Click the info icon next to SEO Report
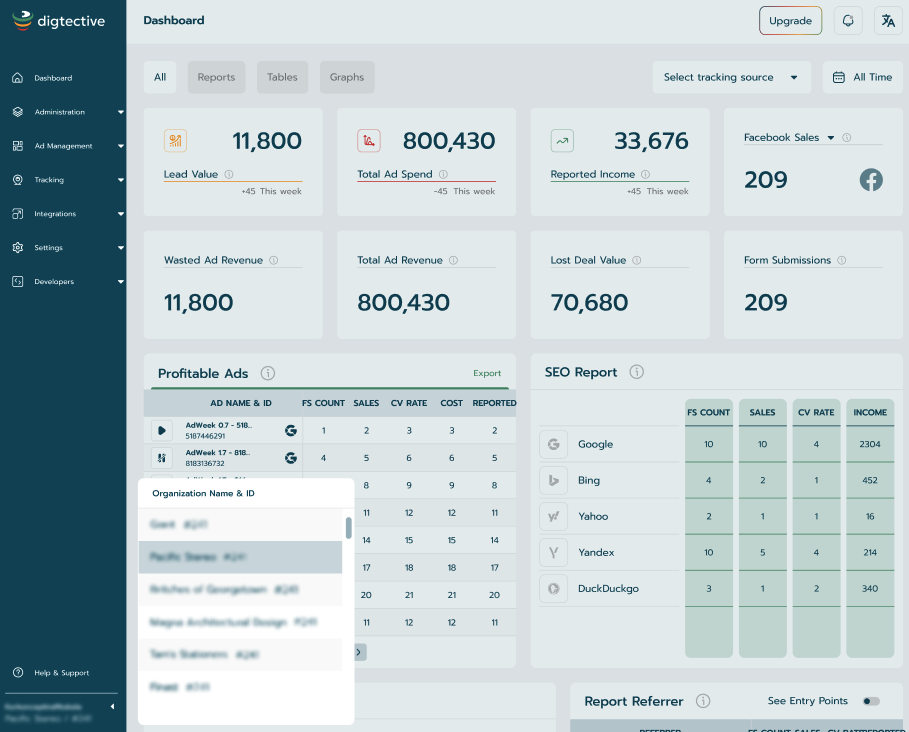This screenshot has height=732, width=909. (637, 372)
